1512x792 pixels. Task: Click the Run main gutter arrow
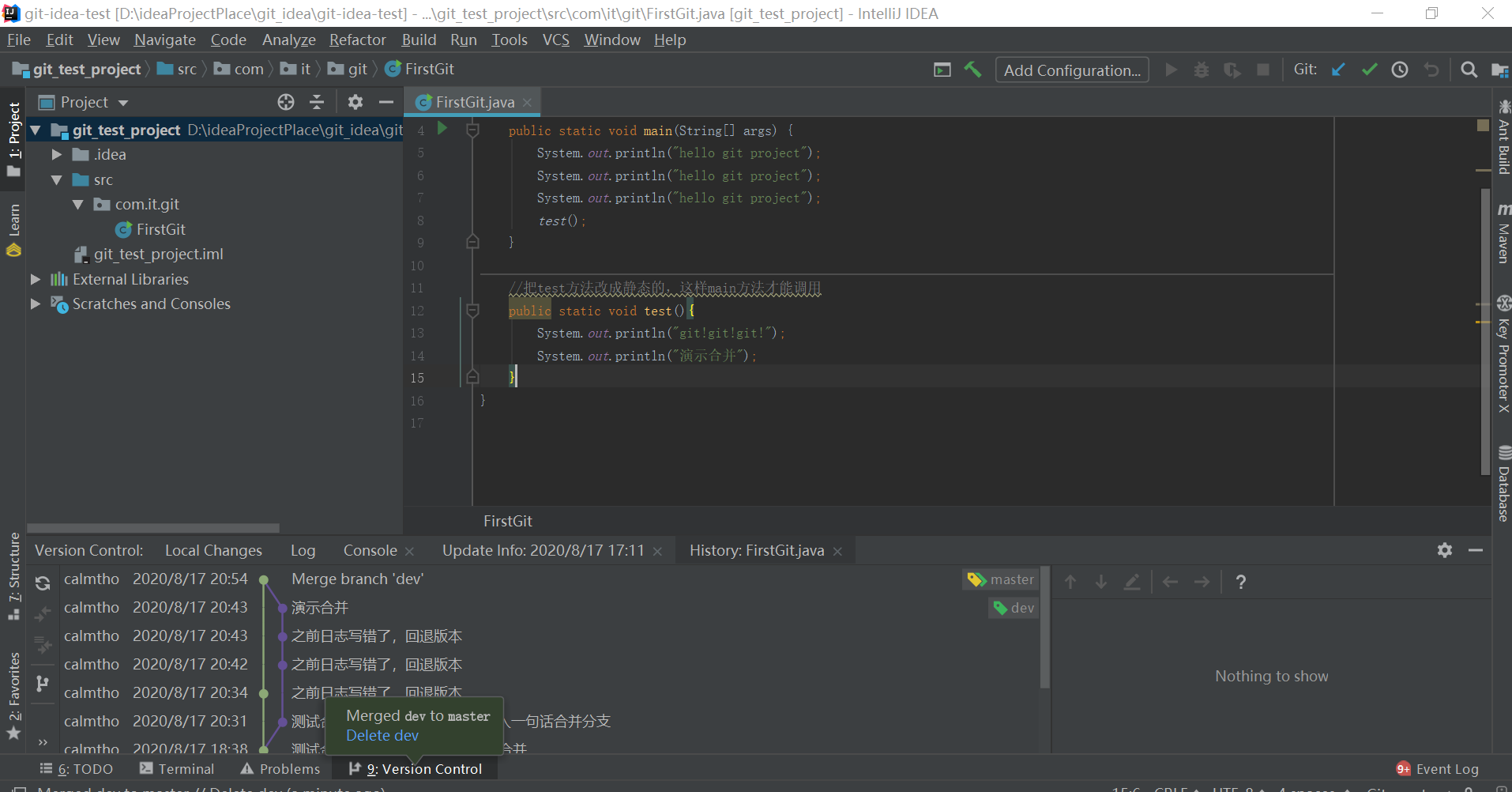click(x=442, y=129)
